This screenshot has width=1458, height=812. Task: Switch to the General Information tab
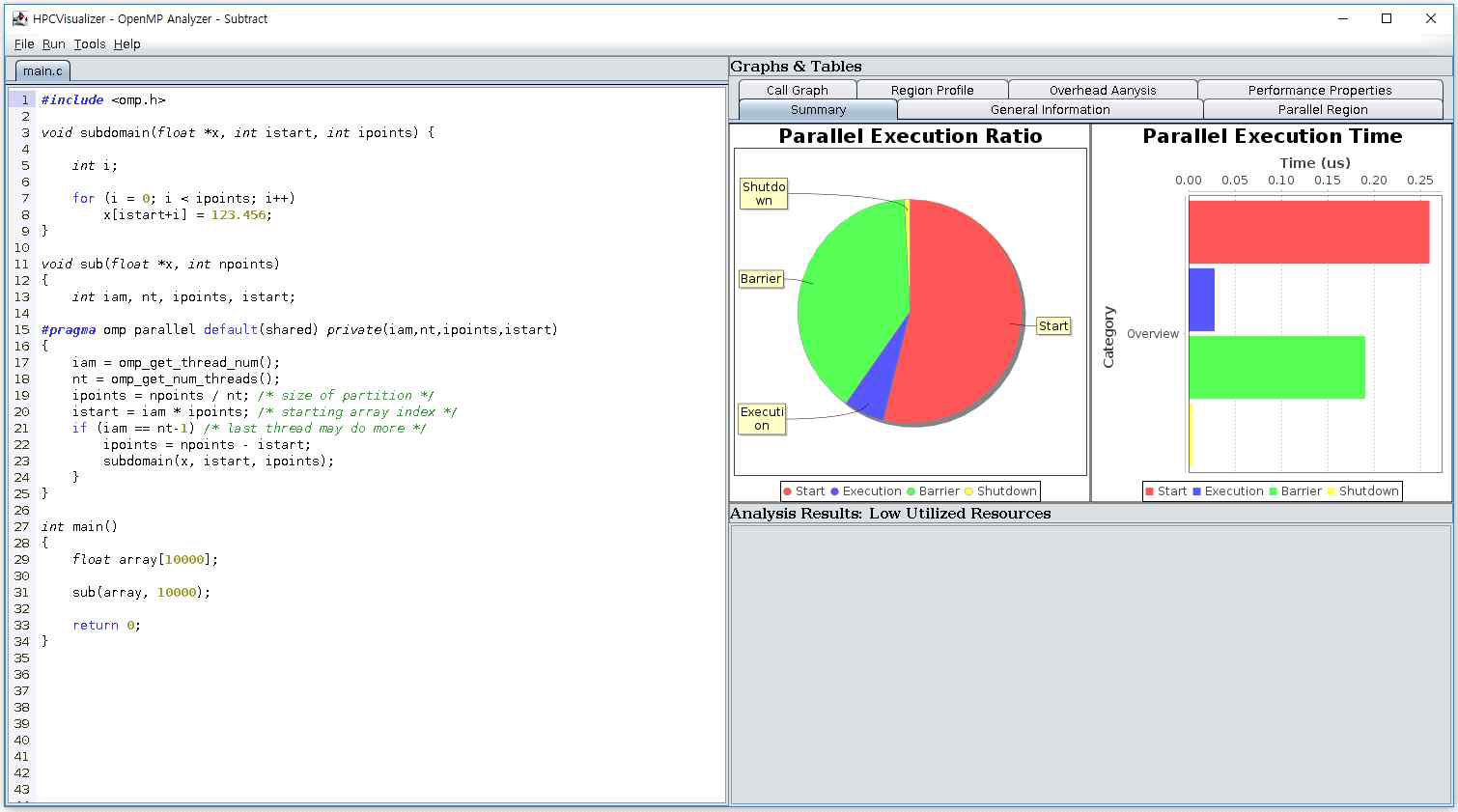pos(1050,109)
